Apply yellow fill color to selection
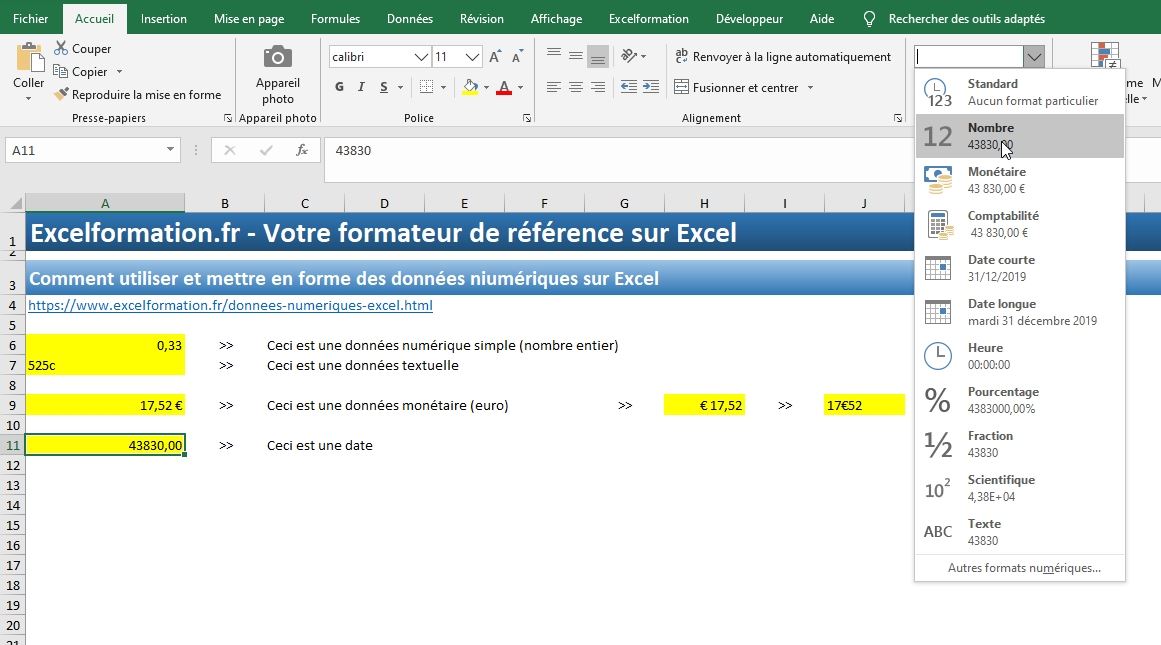 [x=470, y=87]
